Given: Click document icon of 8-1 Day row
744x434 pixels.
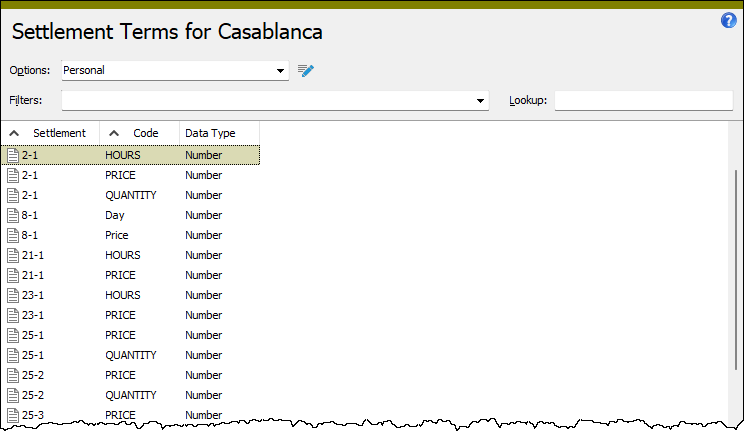Looking at the screenshot, I should (13, 215).
